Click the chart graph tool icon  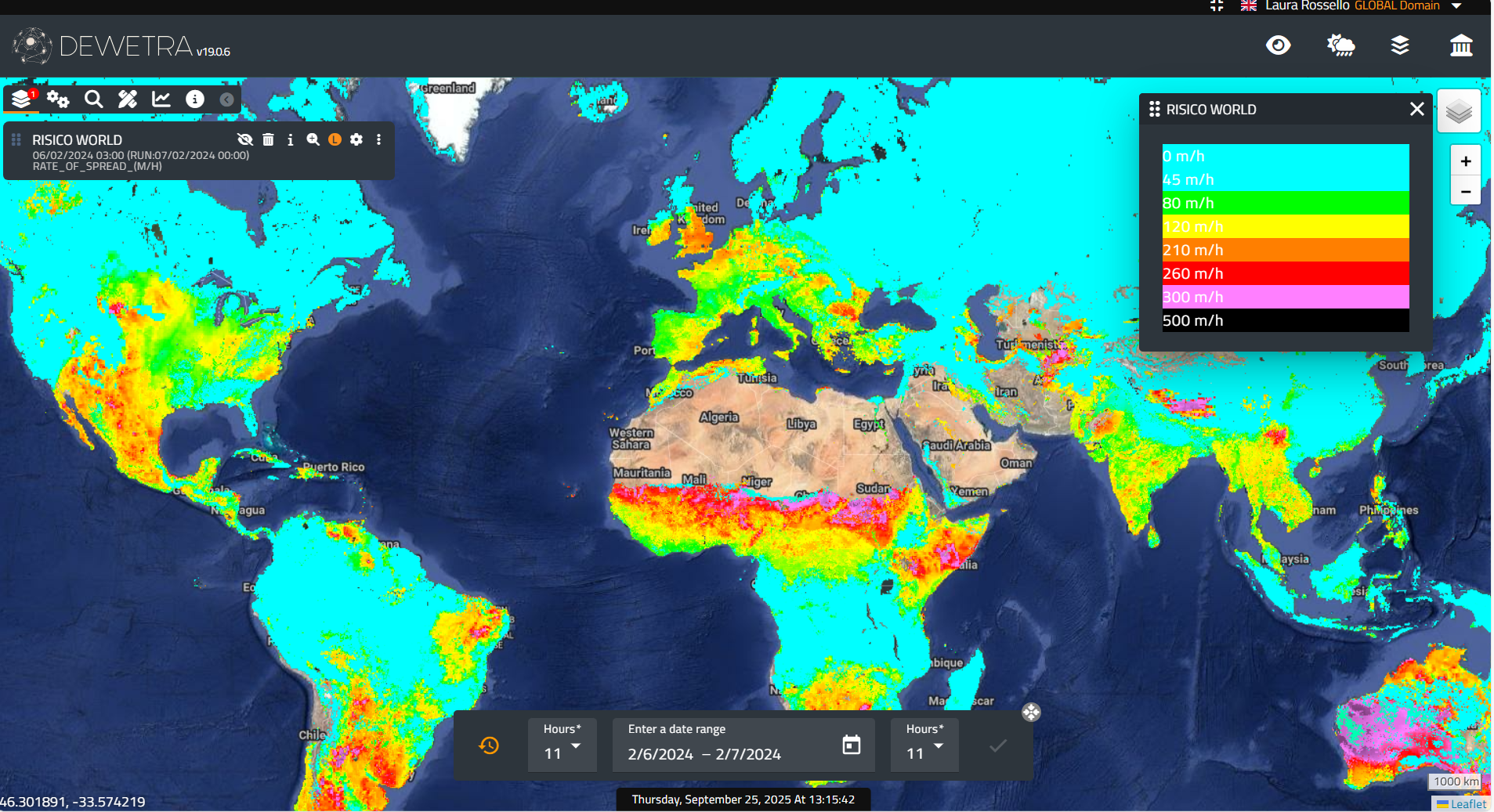coord(161,99)
